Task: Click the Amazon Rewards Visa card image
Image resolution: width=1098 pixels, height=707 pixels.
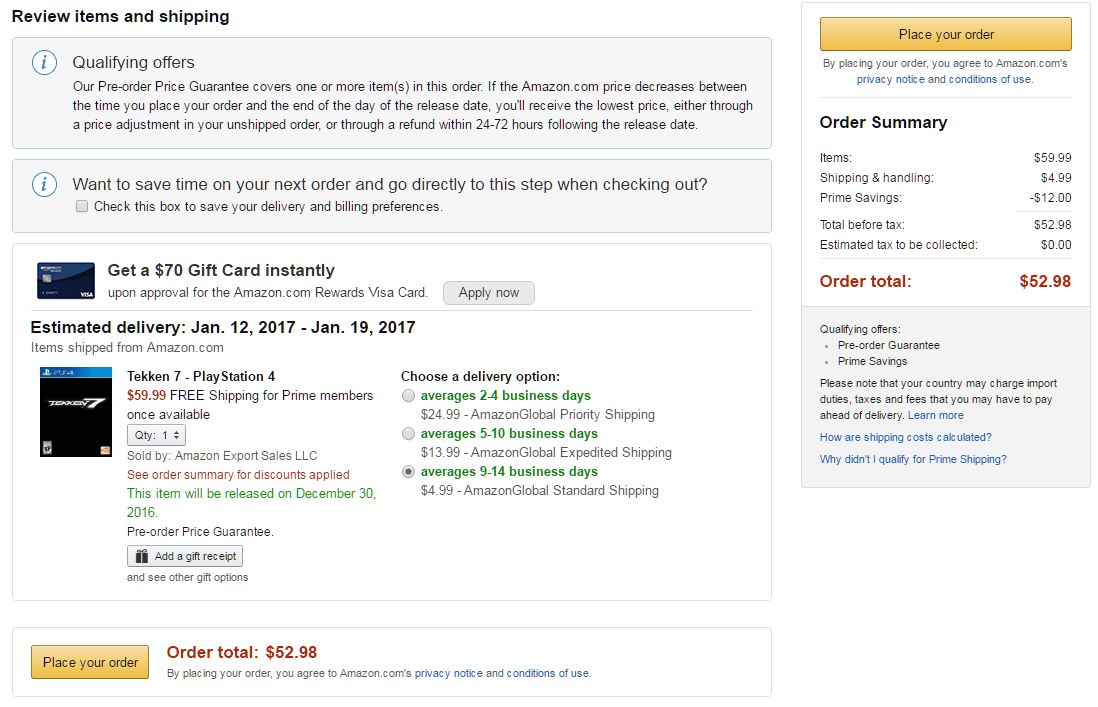Action: 66,281
